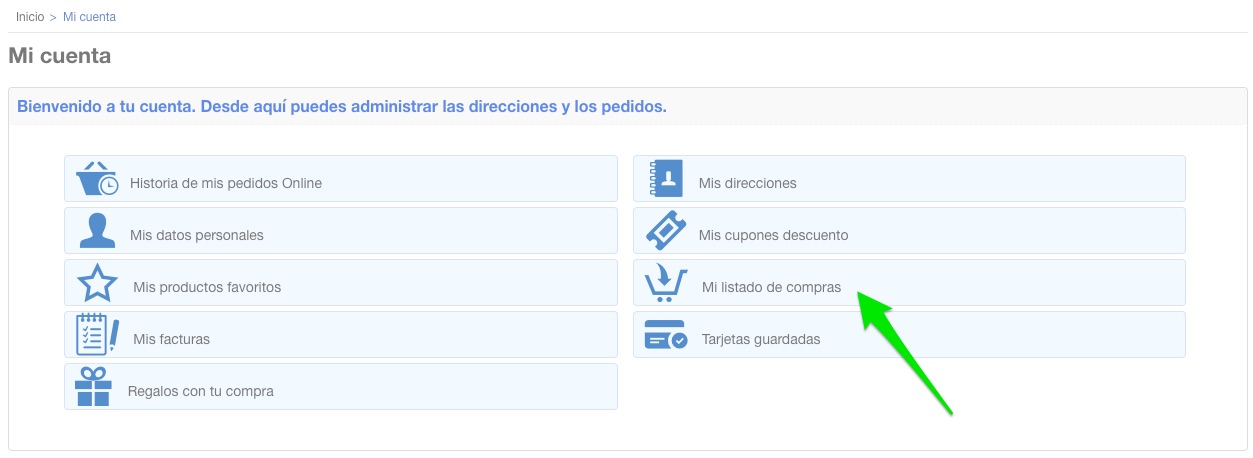
Task: Open "Mis direcciones" text link
Action: tap(748, 184)
